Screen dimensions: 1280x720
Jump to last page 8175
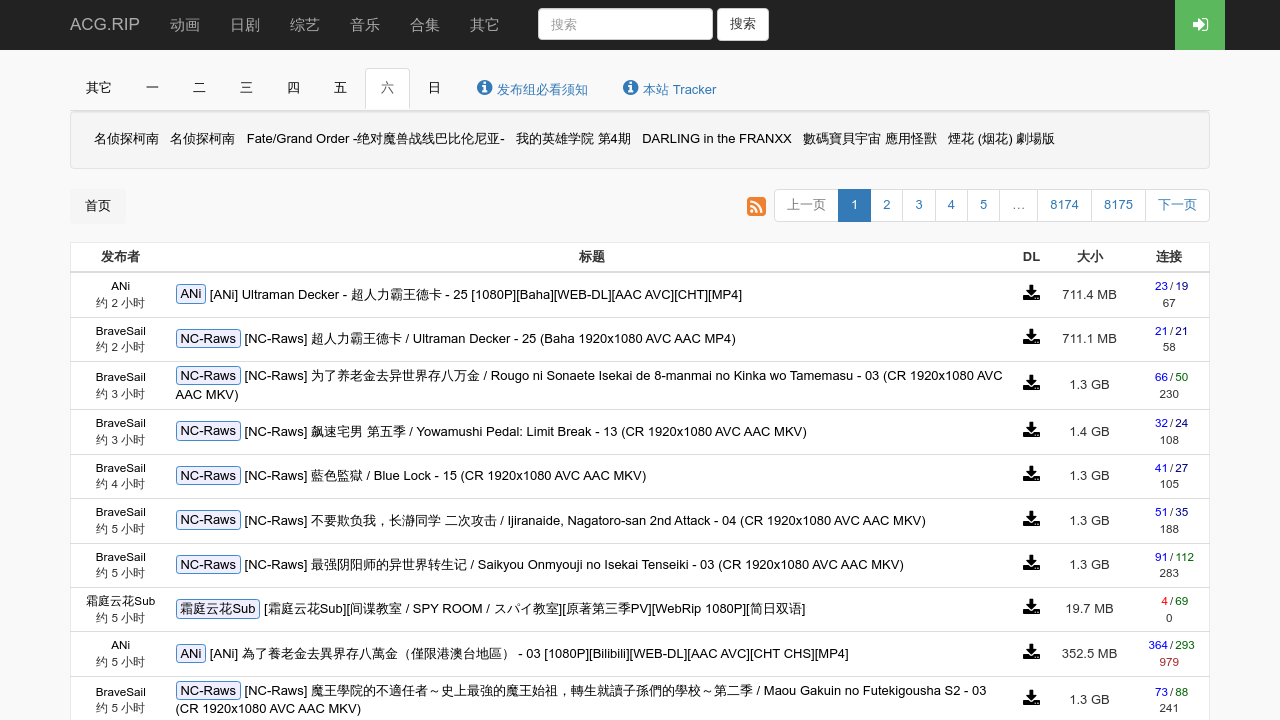pos(1118,205)
